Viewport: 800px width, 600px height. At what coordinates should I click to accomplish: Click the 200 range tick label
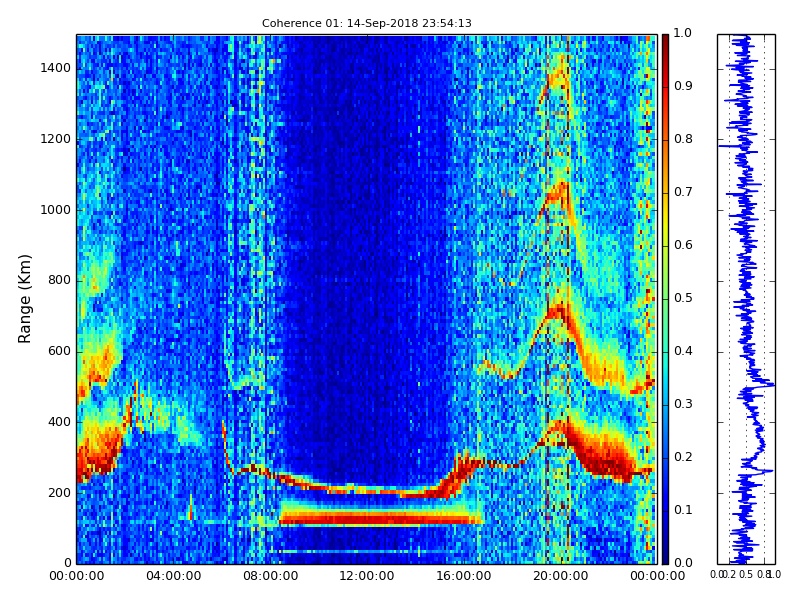coord(60,492)
